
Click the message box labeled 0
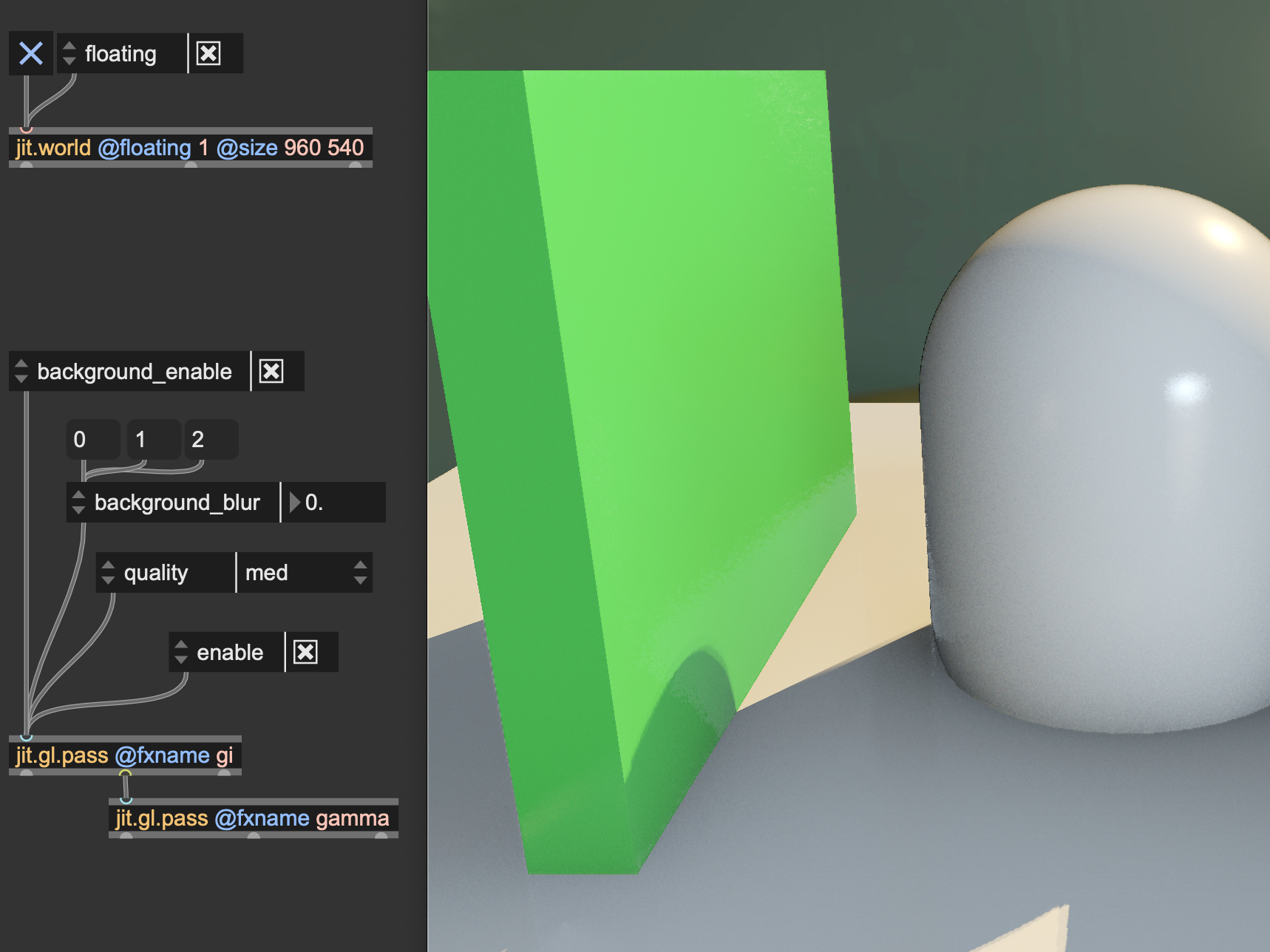(92, 440)
